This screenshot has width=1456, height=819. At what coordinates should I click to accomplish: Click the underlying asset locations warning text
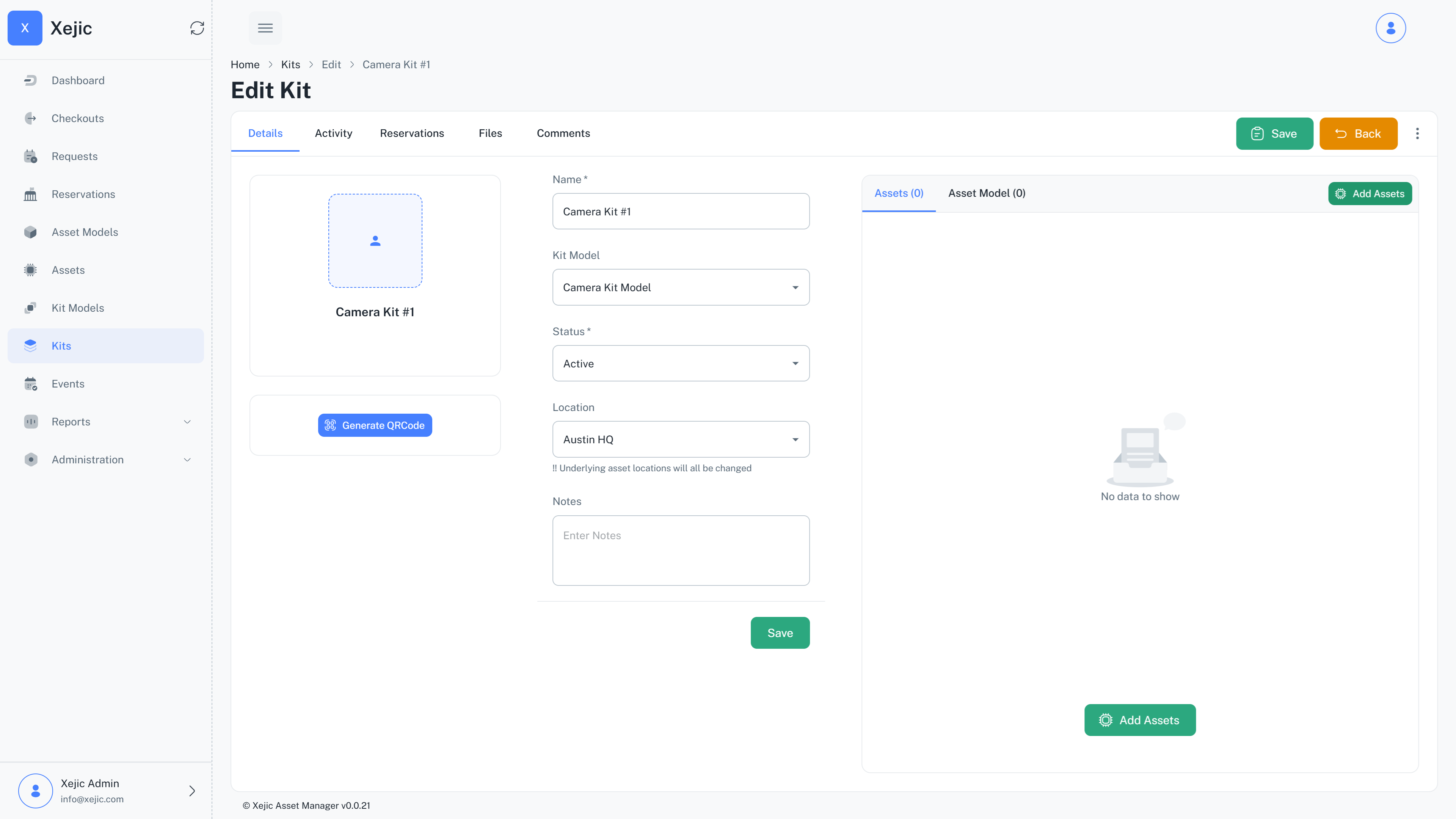pos(652,468)
